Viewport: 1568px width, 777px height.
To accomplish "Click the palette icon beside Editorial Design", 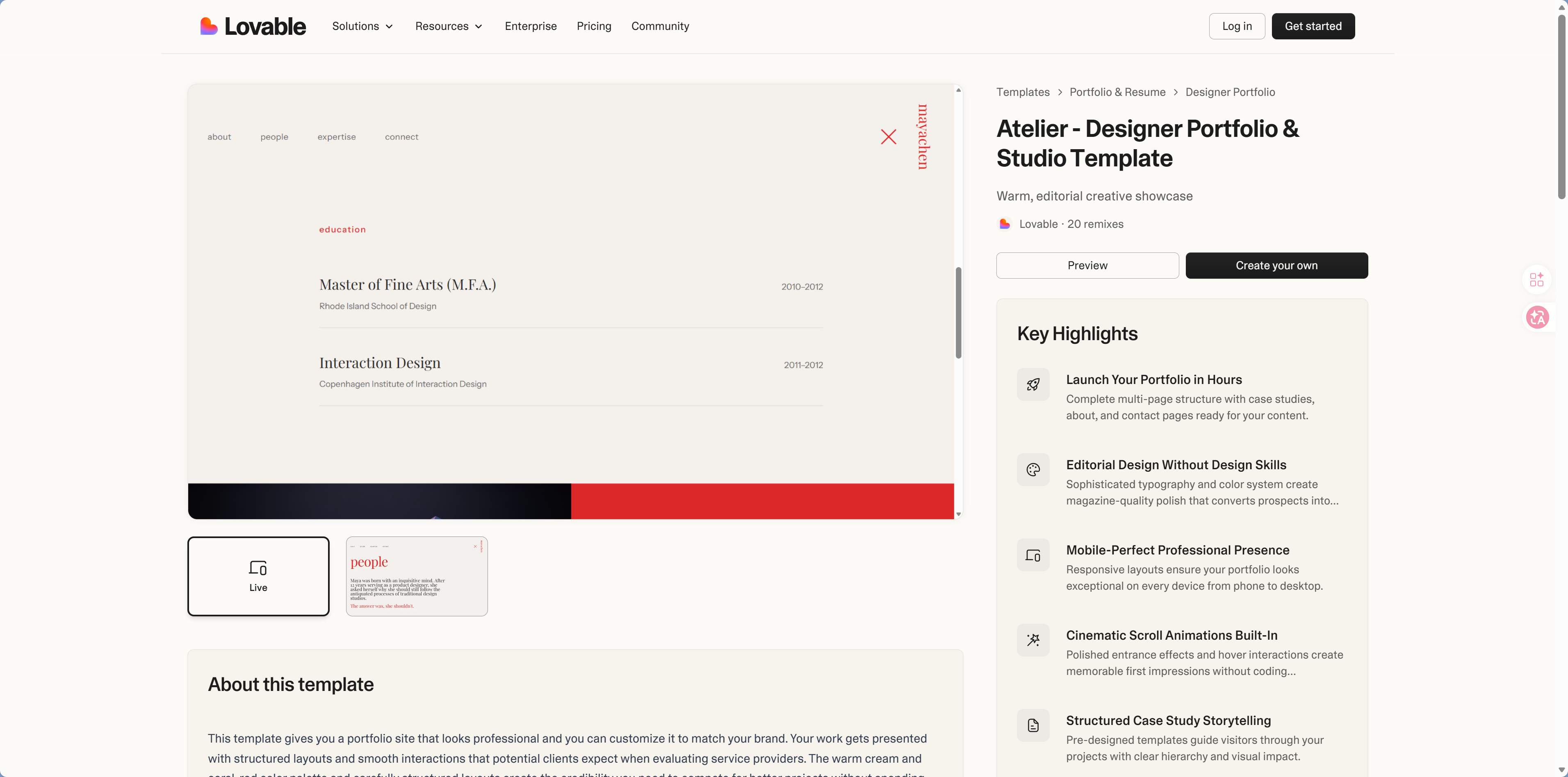I will tap(1033, 470).
